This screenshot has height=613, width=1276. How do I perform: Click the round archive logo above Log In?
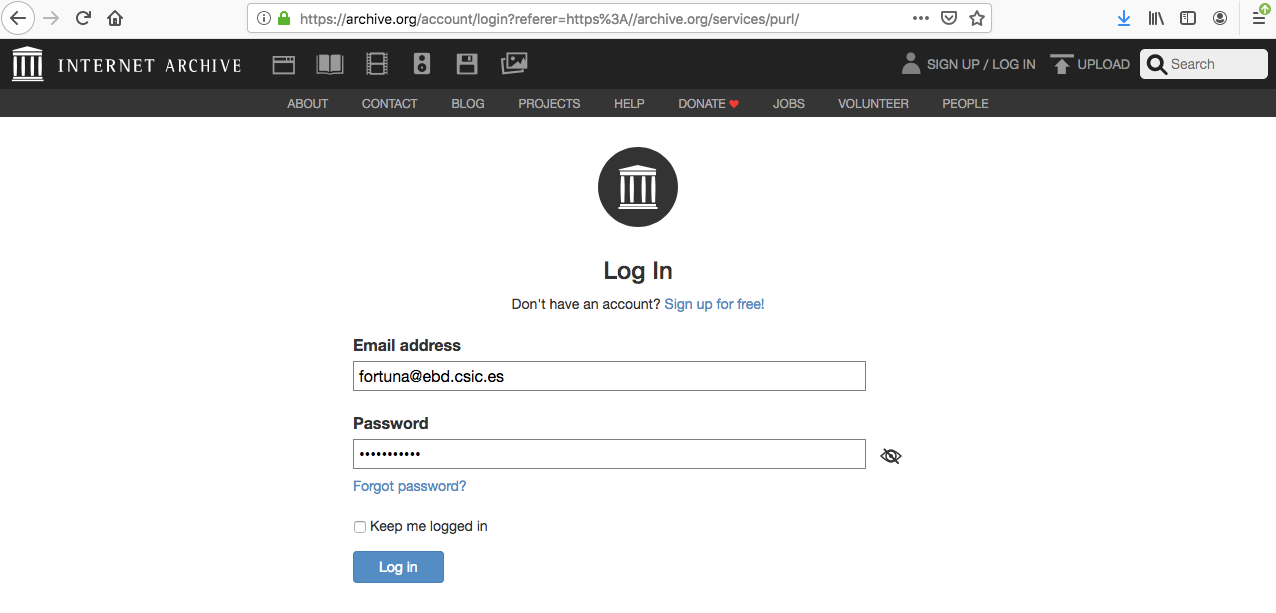tap(638, 187)
